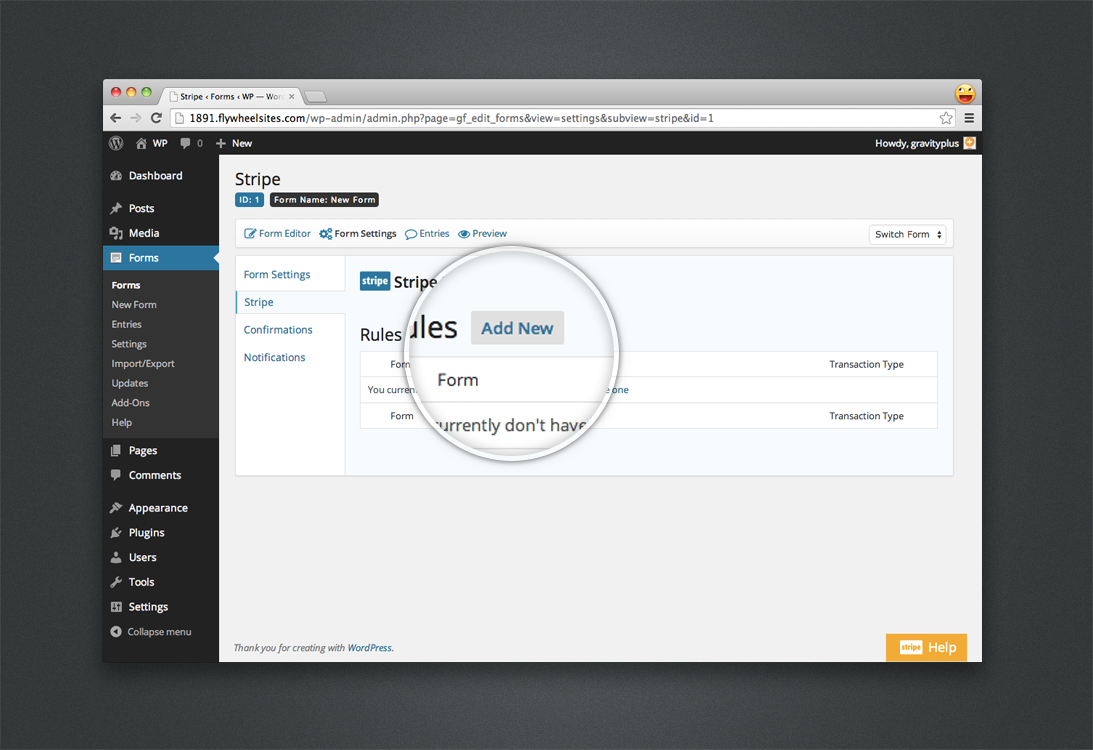The width and height of the screenshot is (1093, 750).
Task: Bookmark page with the star icon
Action: (x=946, y=118)
